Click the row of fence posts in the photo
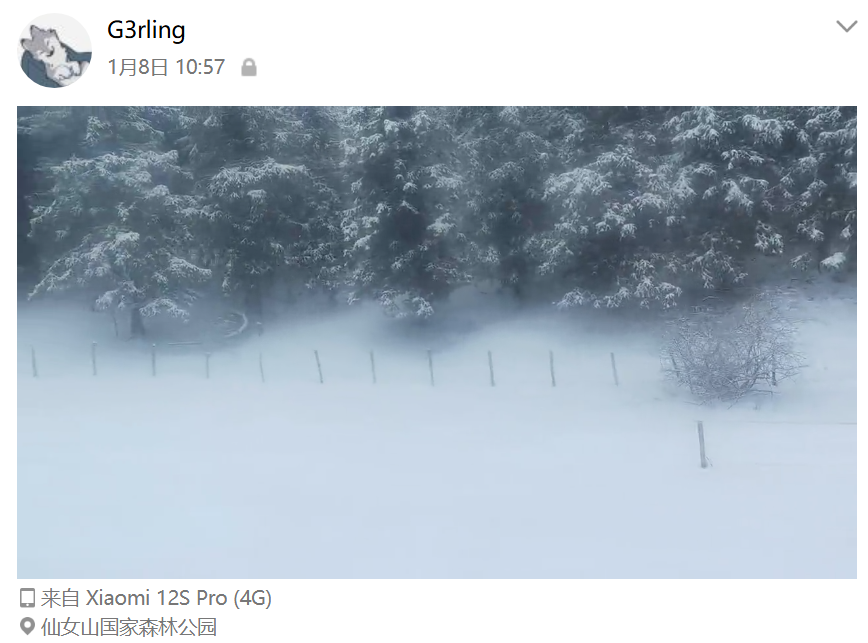The image size is (868, 643). click(325, 364)
